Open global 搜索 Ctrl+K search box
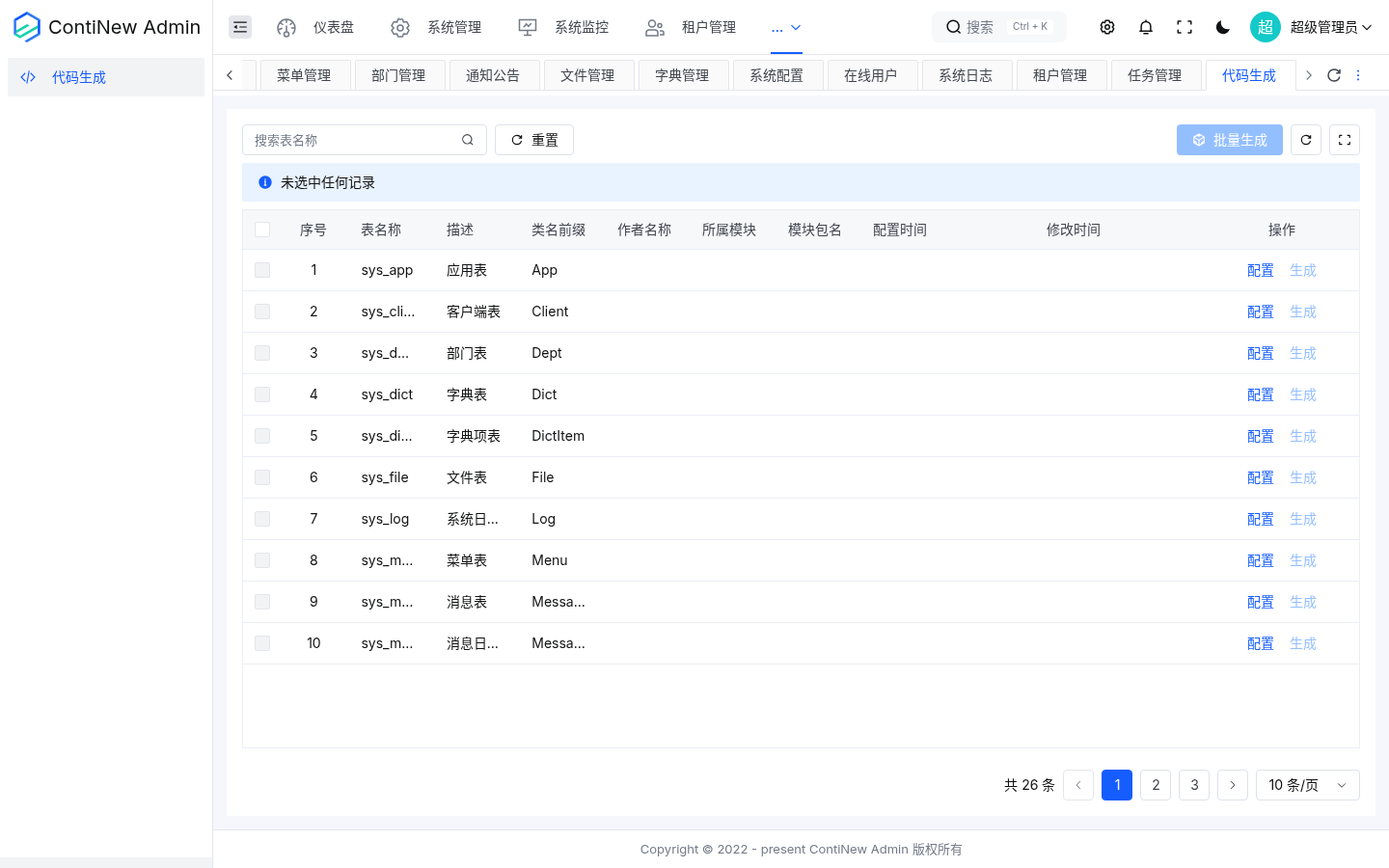 (999, 27)
